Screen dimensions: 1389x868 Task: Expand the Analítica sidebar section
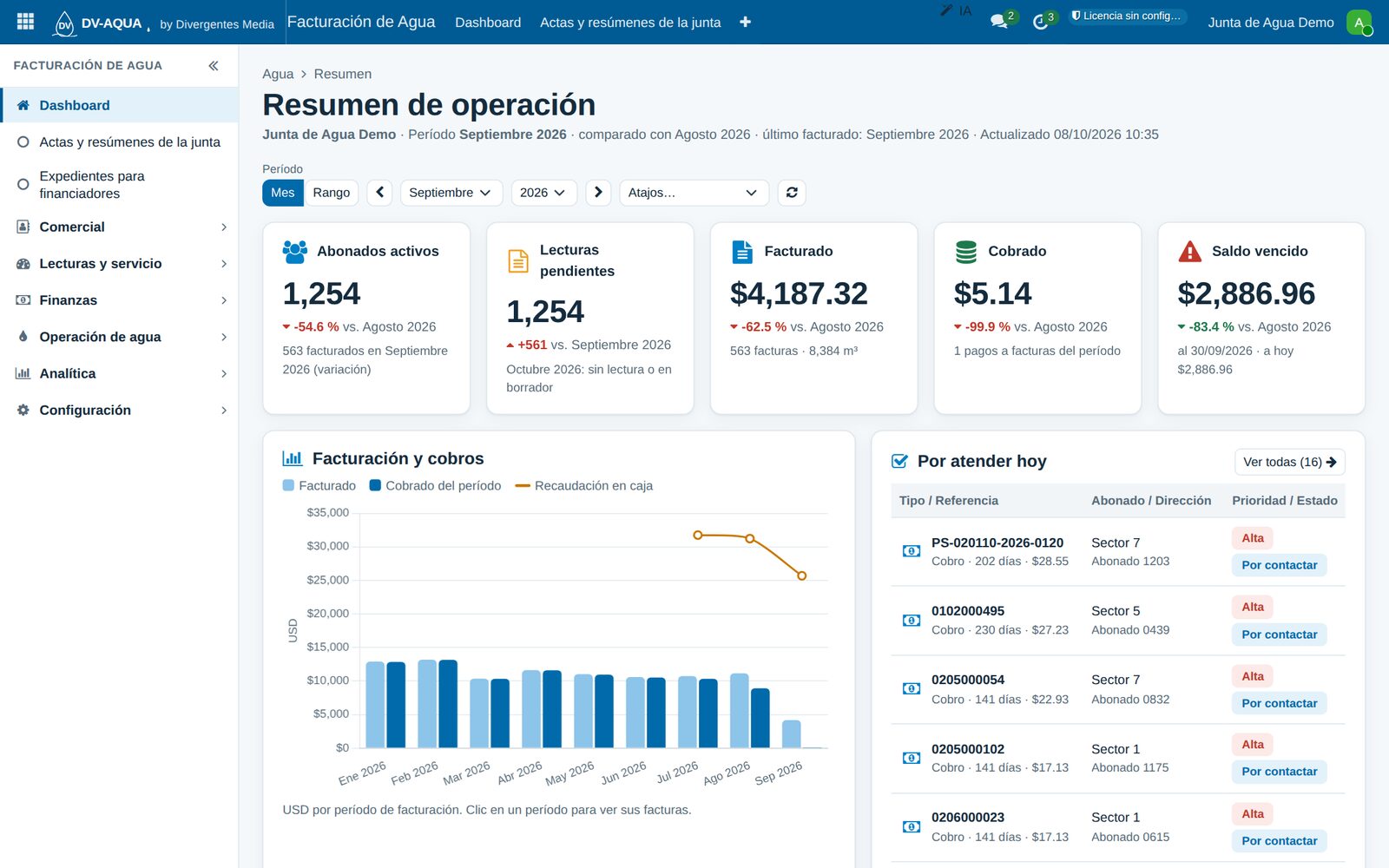point(120,373)
